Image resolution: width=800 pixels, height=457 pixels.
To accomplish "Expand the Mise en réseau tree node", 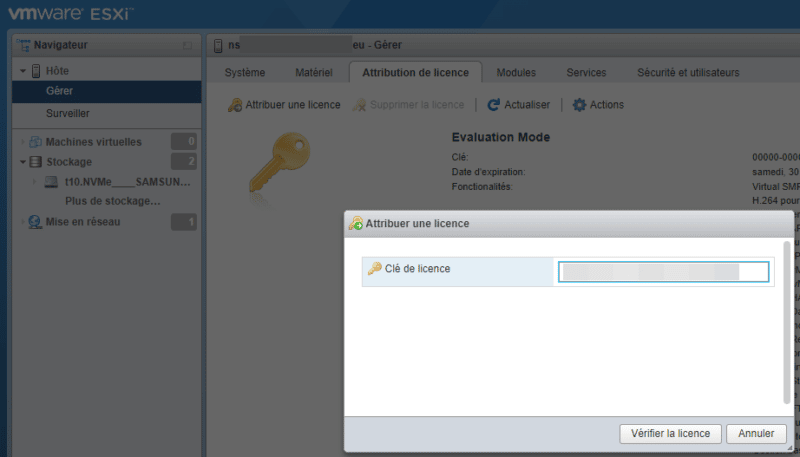I will click(22, 222).
